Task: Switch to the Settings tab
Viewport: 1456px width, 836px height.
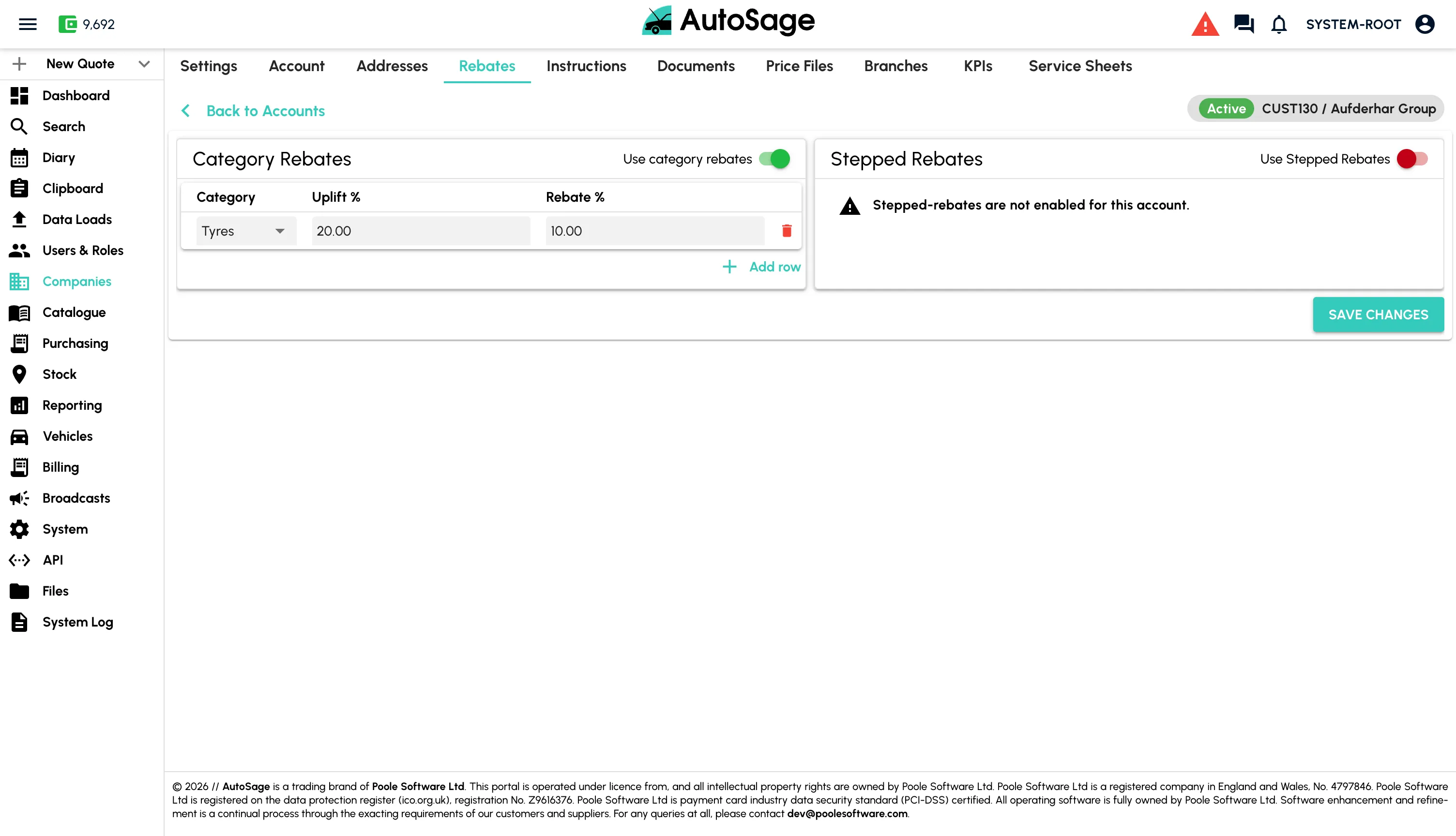Action: coord(209,66)
